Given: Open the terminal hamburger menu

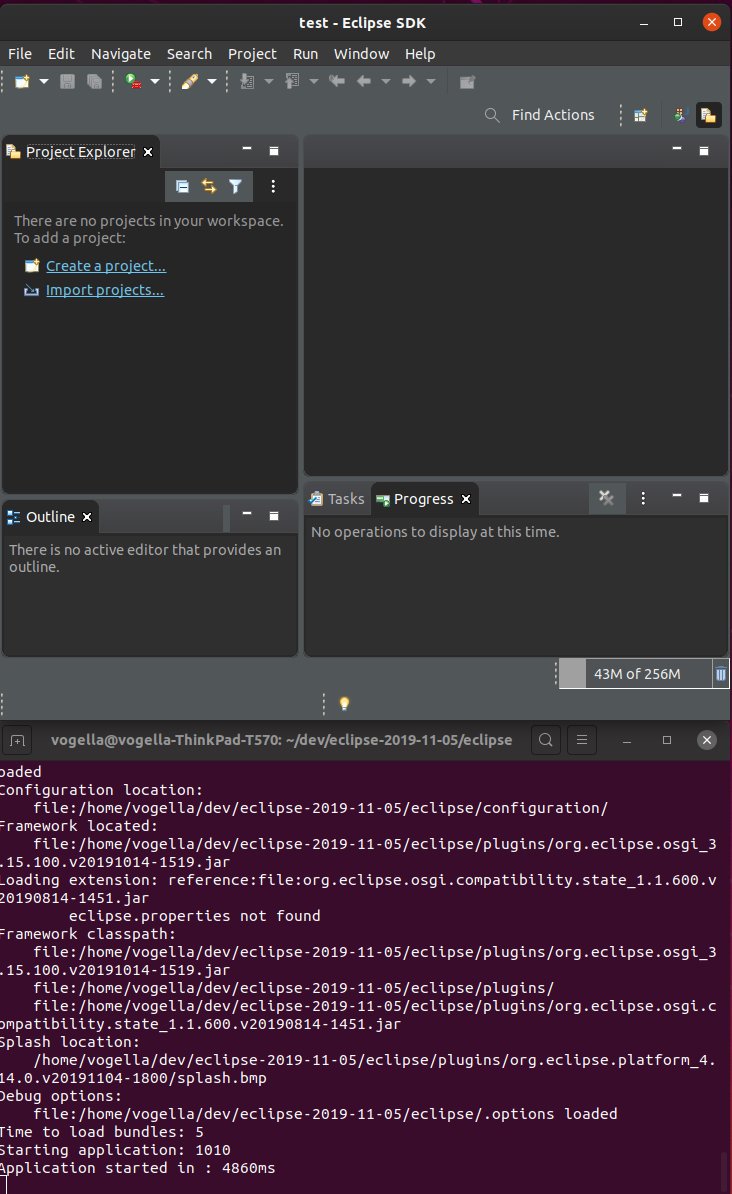Looking at the screenshot, I should tap(582, 740).
